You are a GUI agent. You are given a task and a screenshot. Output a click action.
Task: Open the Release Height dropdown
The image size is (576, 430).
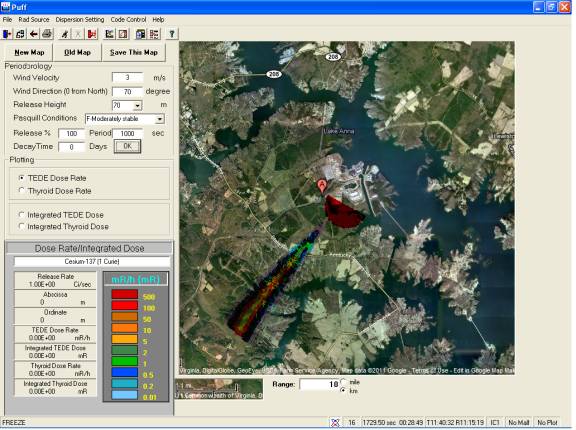click(137, 106)
